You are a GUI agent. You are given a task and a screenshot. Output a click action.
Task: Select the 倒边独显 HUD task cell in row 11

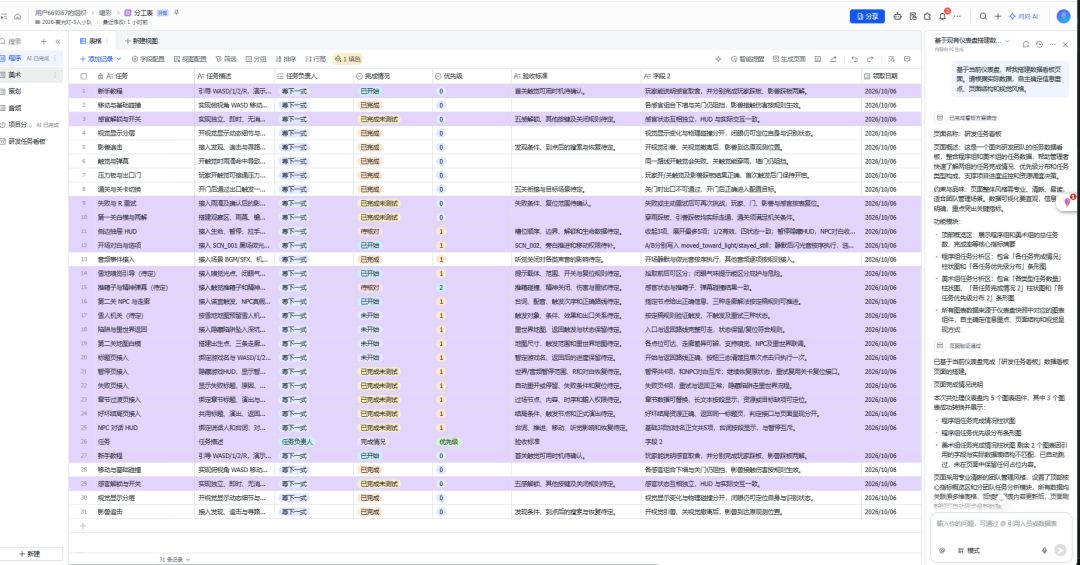pos(143,232)
